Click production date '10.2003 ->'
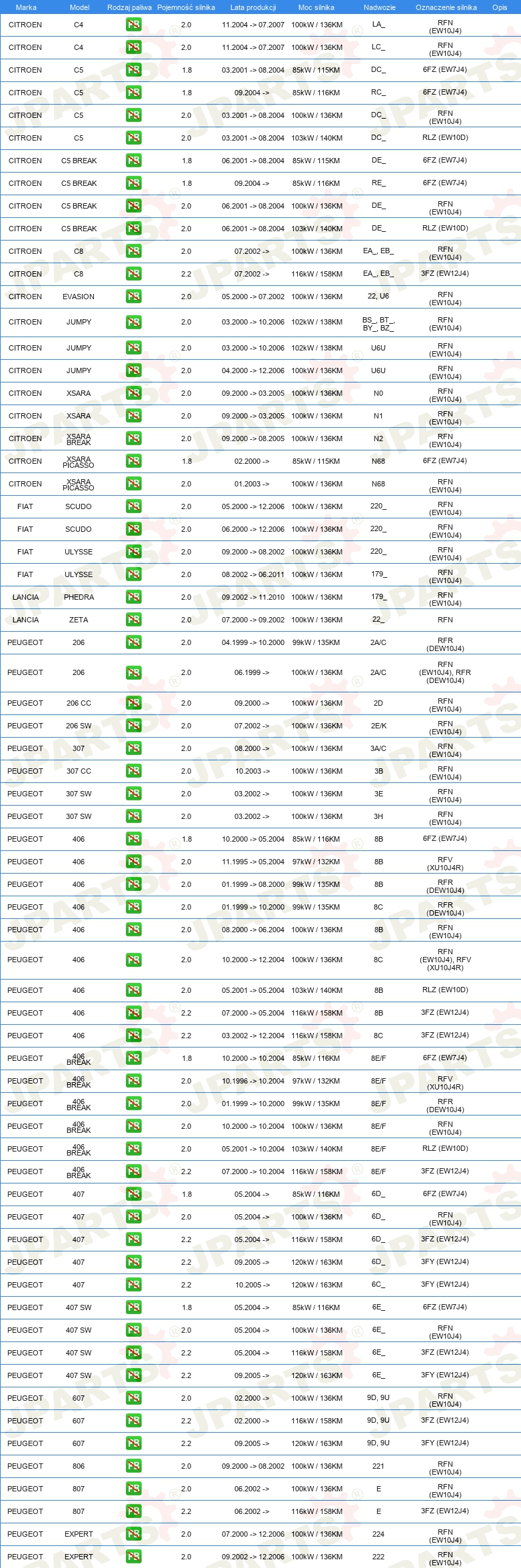Viewport: 521px width, 1568px height. pyautogui.click(x=253, y=771)
